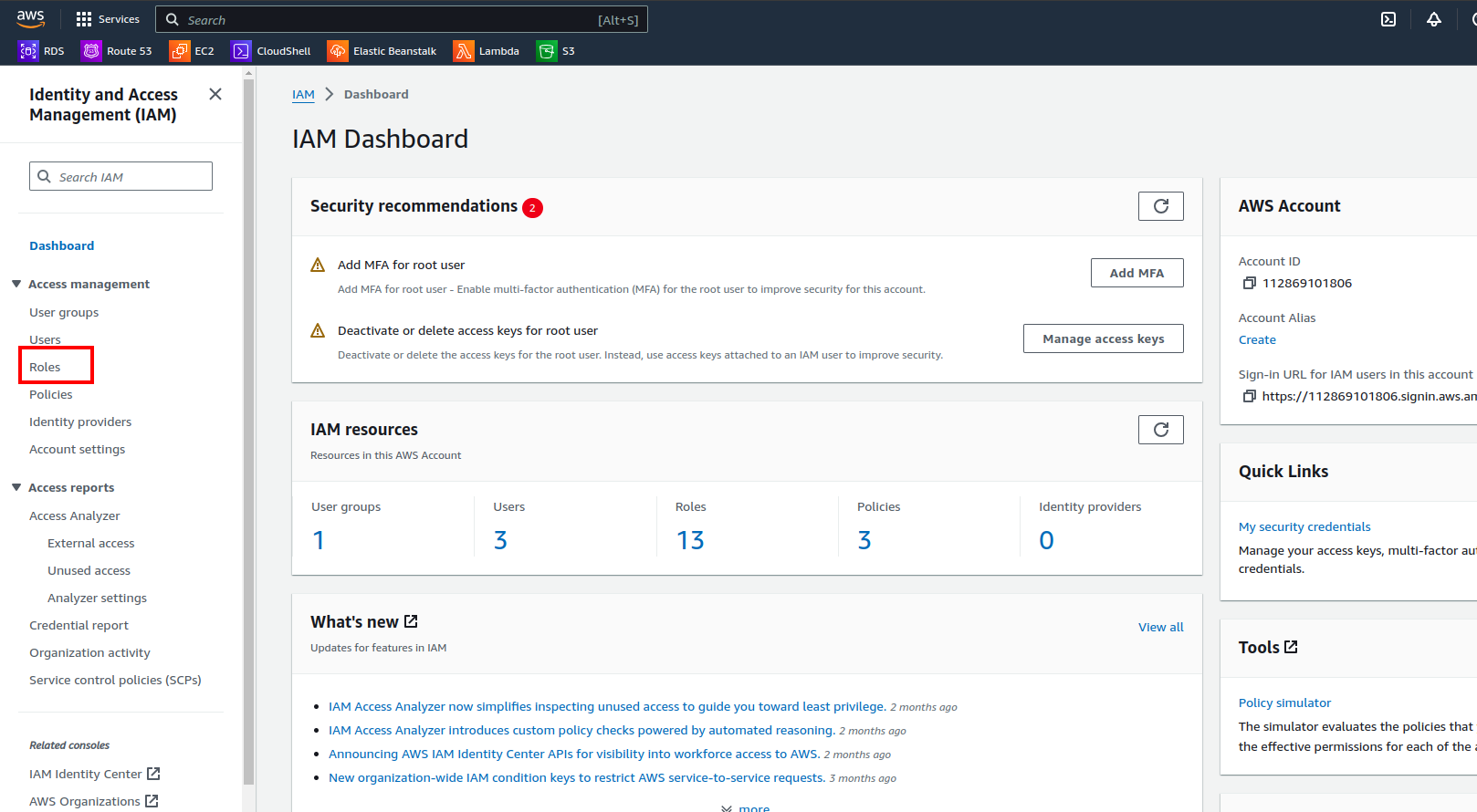The height and width of the screenshot is (812, 1477).
Task: Click the Manage access keys button
Action: 1103,338
